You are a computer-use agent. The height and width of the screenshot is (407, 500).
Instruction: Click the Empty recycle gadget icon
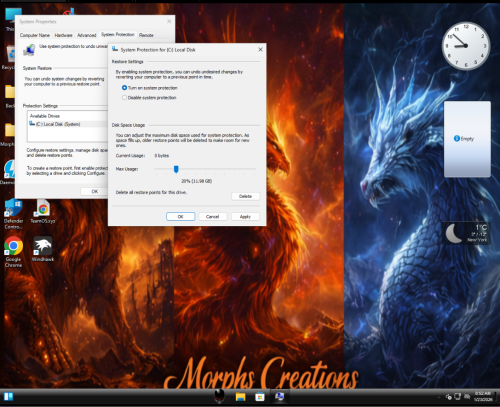click(x=457, y=138)
